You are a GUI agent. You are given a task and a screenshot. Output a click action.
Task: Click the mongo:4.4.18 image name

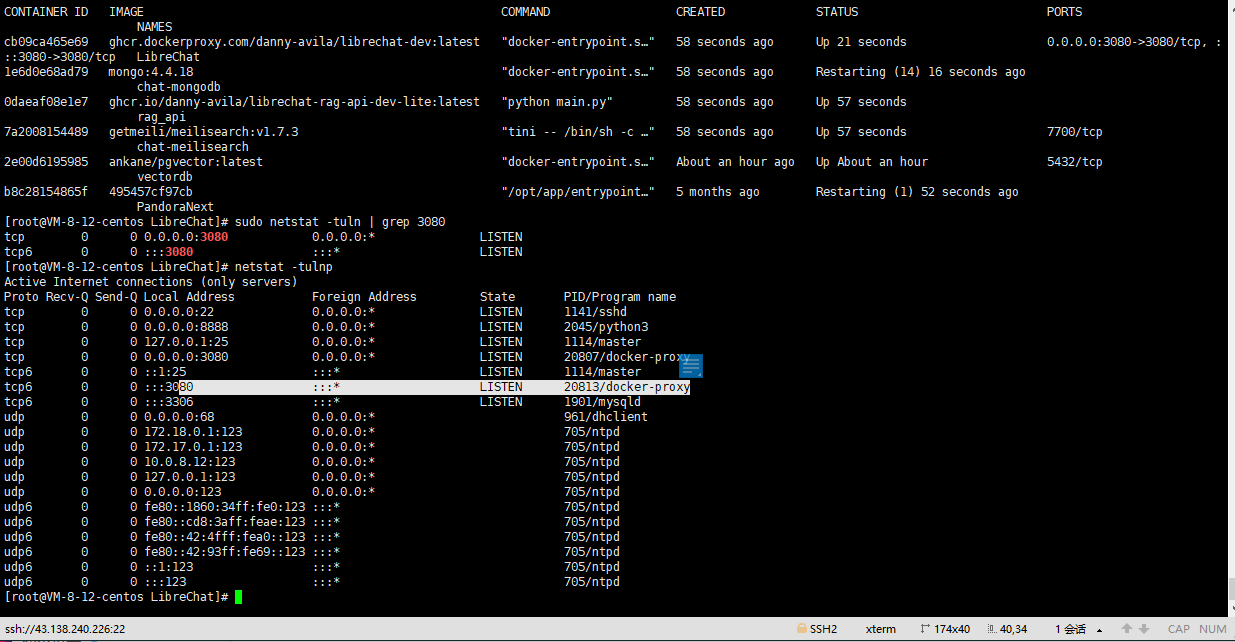coord(151,72)
